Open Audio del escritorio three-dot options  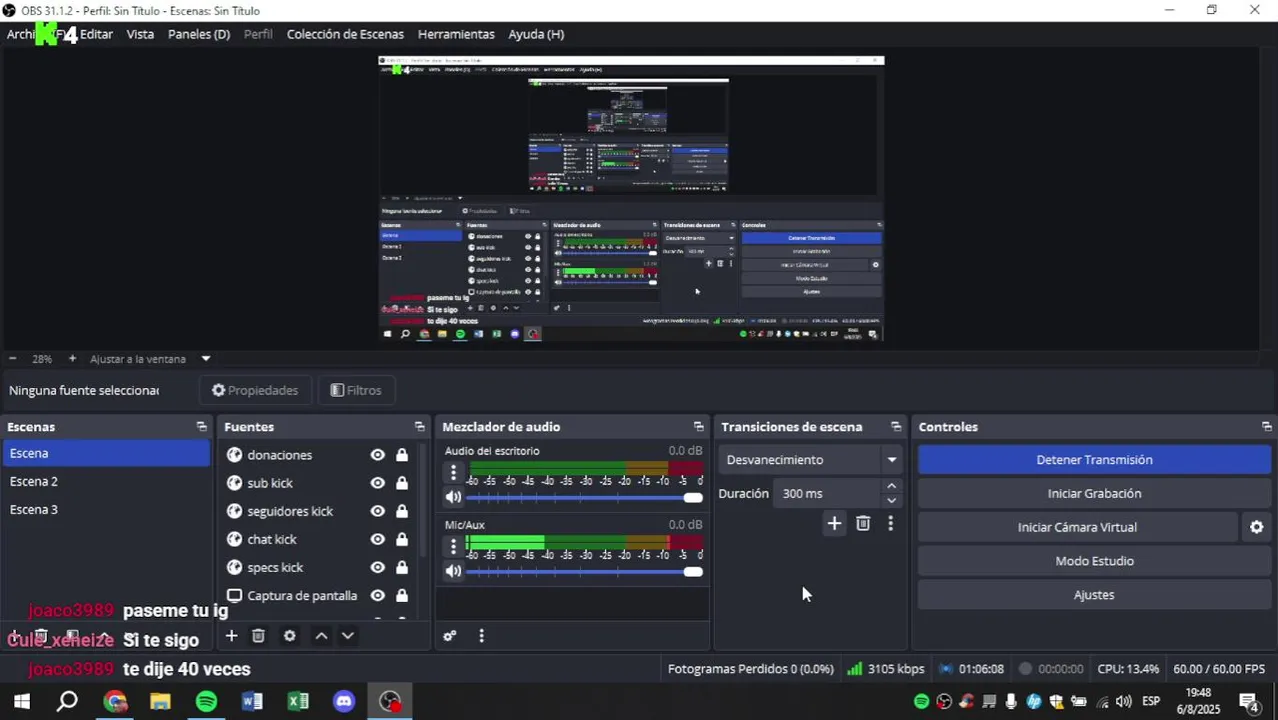tap(453, 473)
